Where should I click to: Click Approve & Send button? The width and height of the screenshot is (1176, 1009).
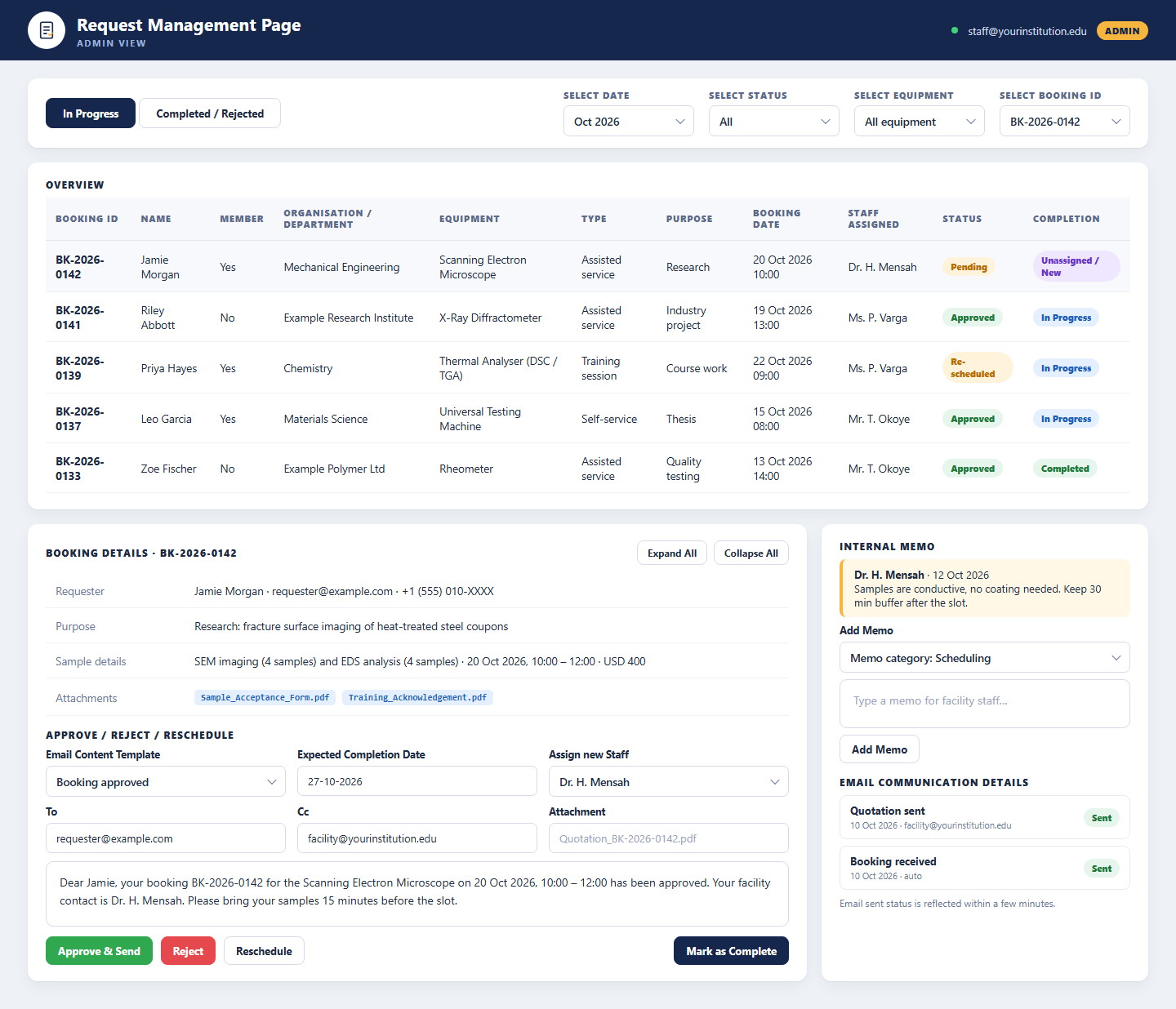pyautogui.click(x=99, y=951)
